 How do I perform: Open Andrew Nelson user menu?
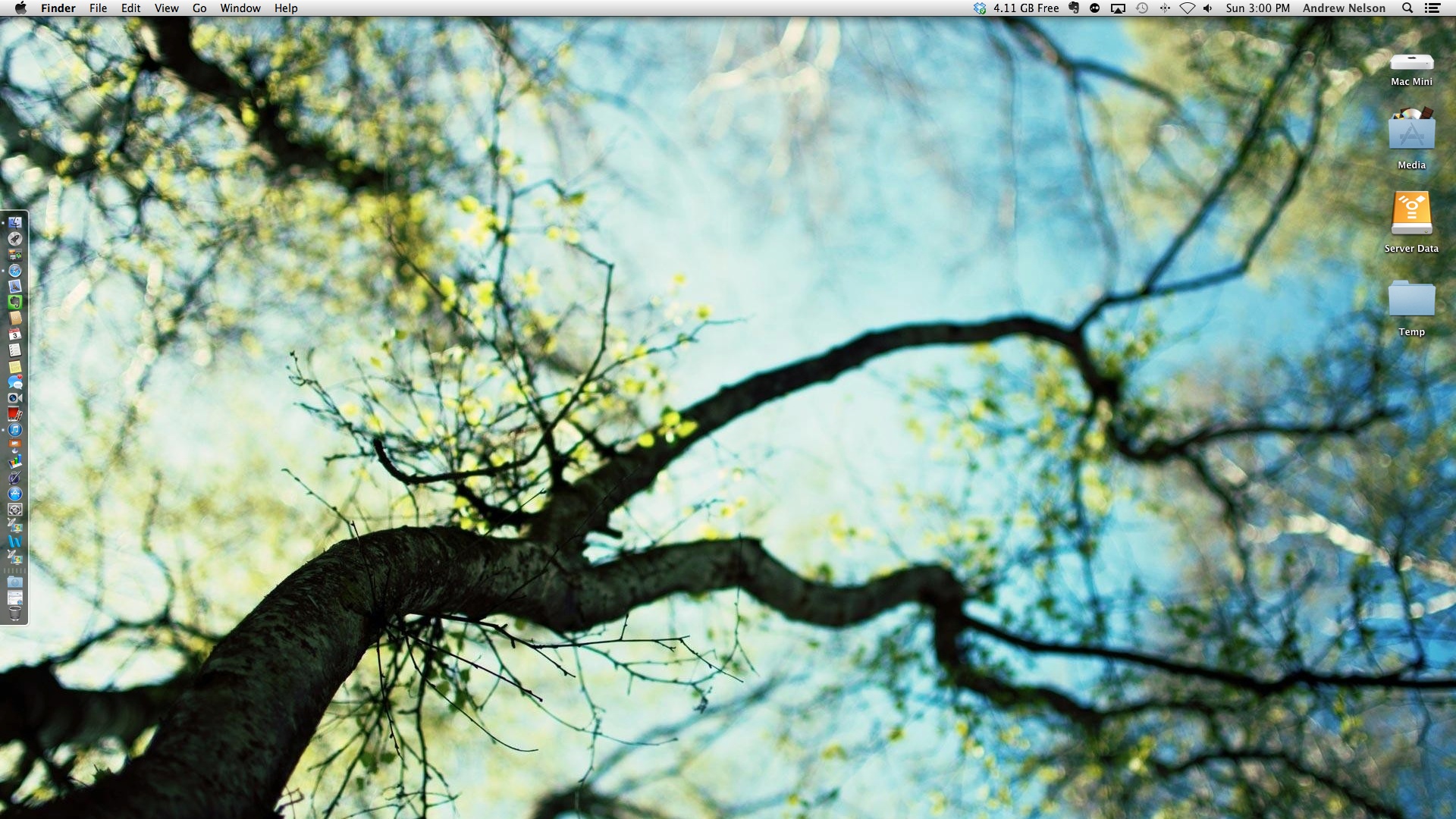click(x=1344, y=8)
